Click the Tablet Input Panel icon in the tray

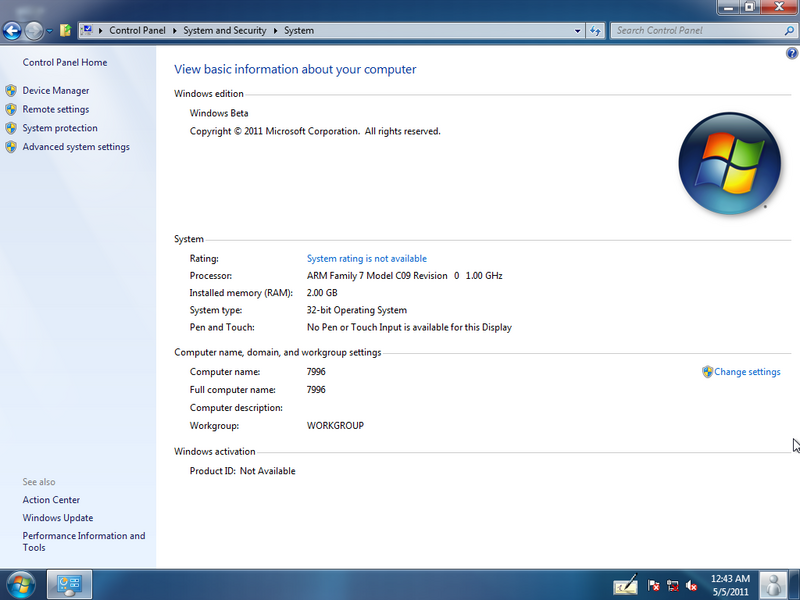(625, 585)
